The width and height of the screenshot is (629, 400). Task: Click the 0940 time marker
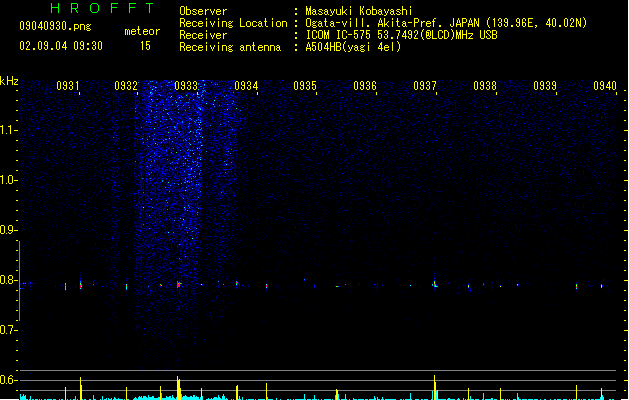click(605, 86)
